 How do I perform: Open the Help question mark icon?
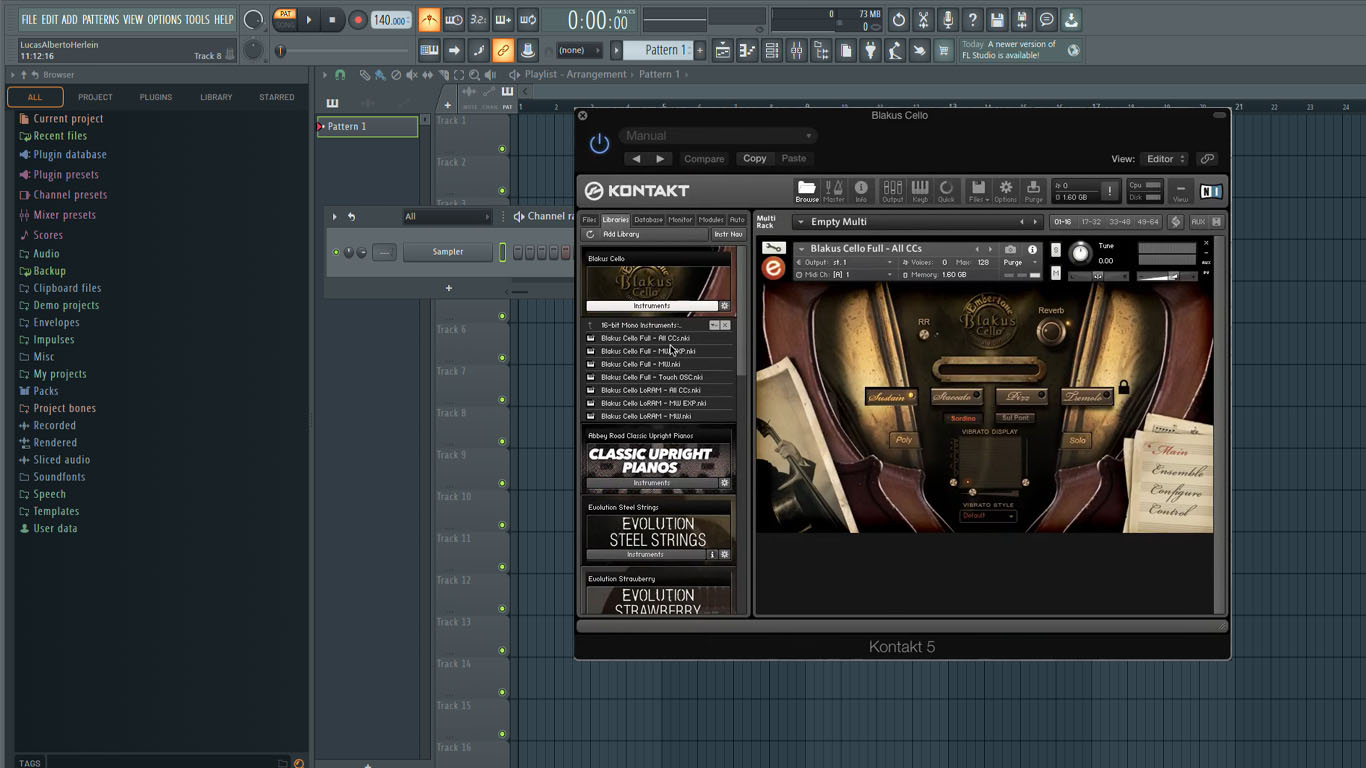coord(972,20)
